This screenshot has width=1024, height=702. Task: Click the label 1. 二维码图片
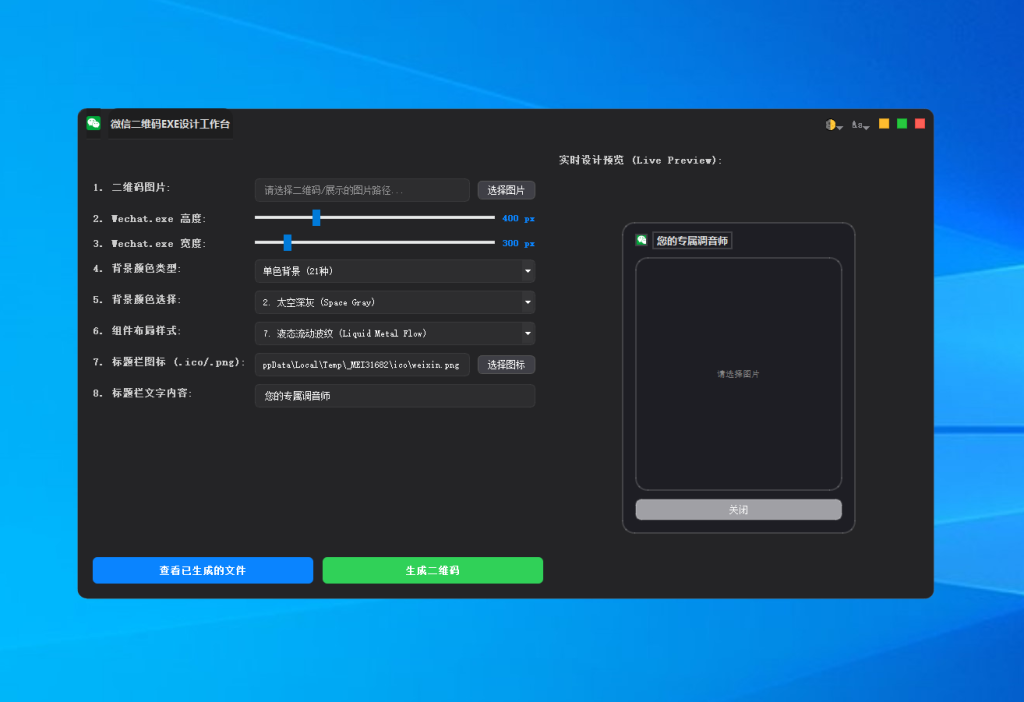pyautogui.click(x=131, y=187)
